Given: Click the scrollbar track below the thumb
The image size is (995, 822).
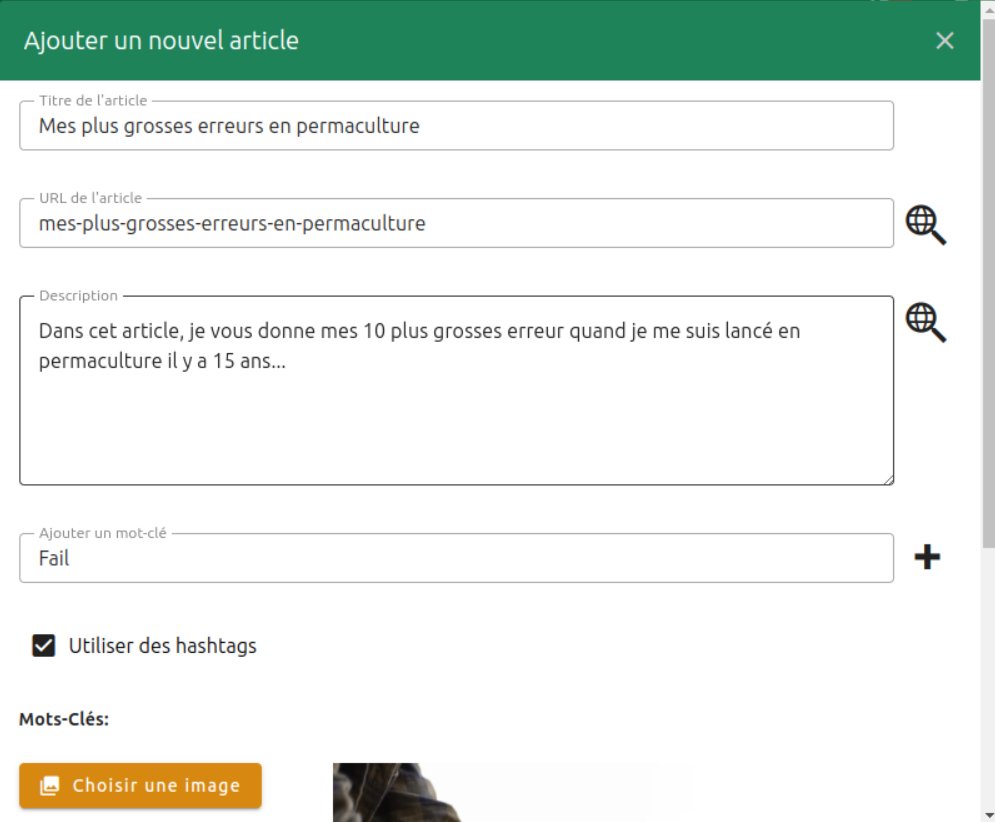Looking at the screenshot, I should point(988,680).
